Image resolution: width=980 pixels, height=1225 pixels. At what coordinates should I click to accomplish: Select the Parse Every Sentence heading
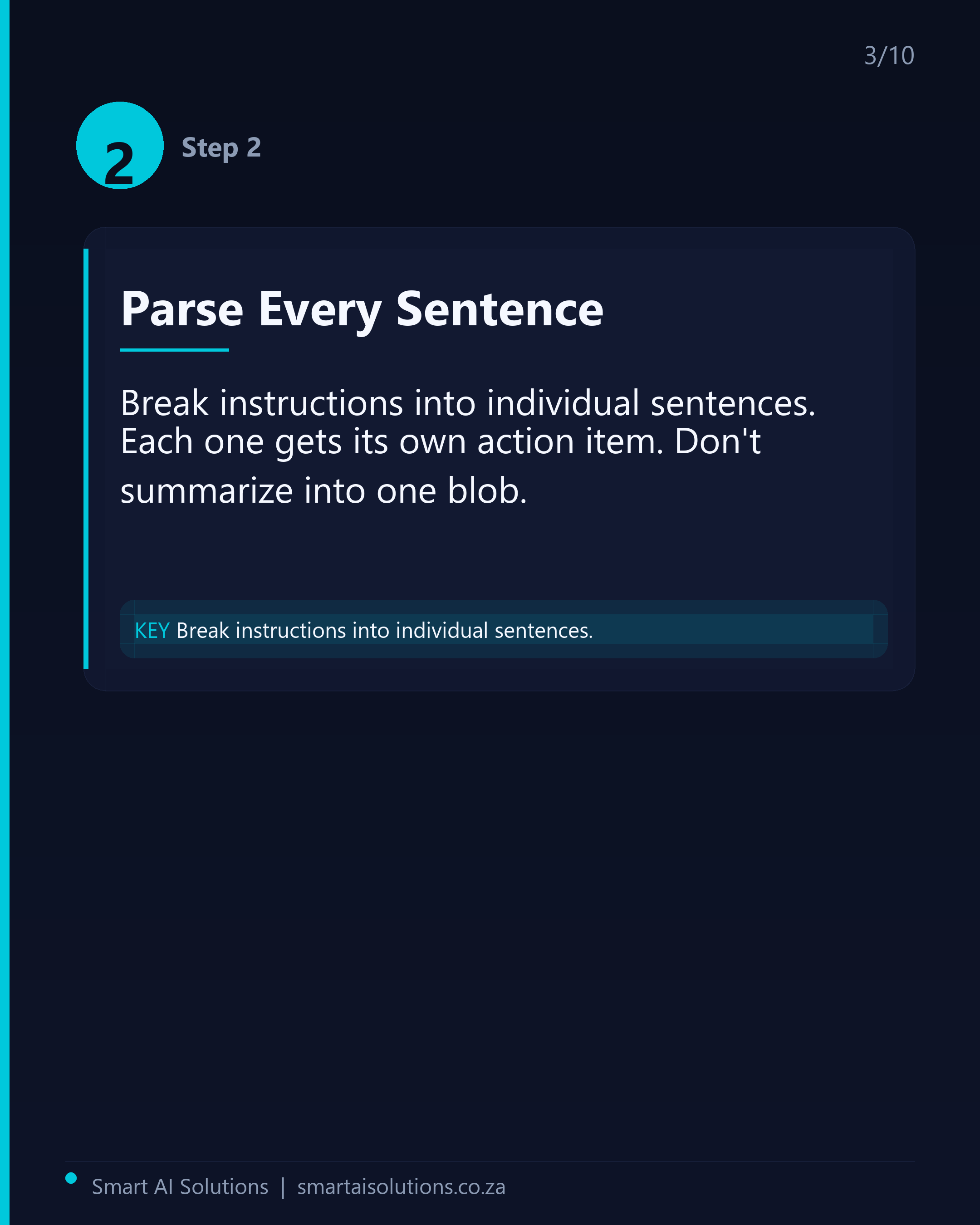(362, 310)
